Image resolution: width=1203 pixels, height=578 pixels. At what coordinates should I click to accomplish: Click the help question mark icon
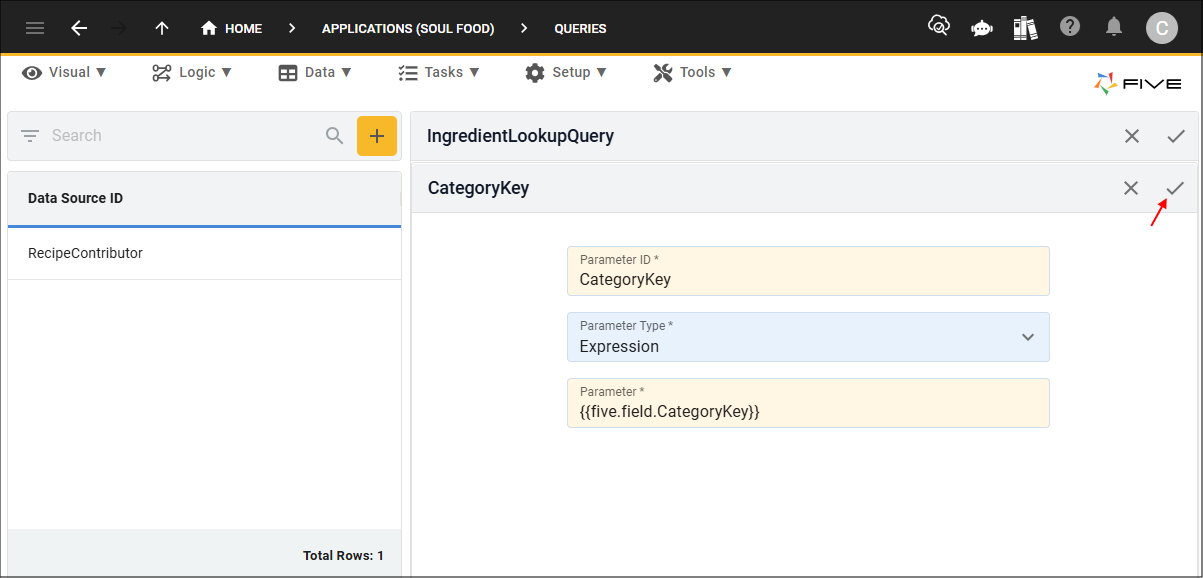1070,27
